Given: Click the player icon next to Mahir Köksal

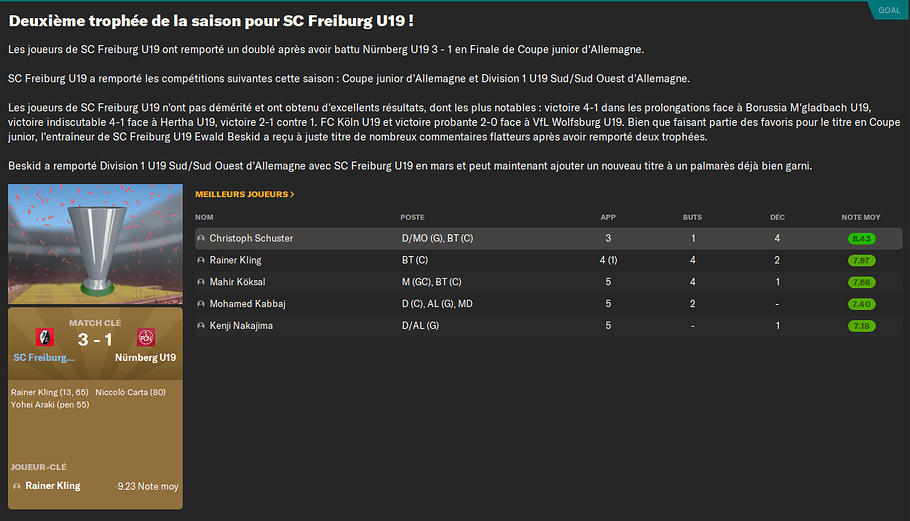Looking at the screenshot, I should [201, 282].
